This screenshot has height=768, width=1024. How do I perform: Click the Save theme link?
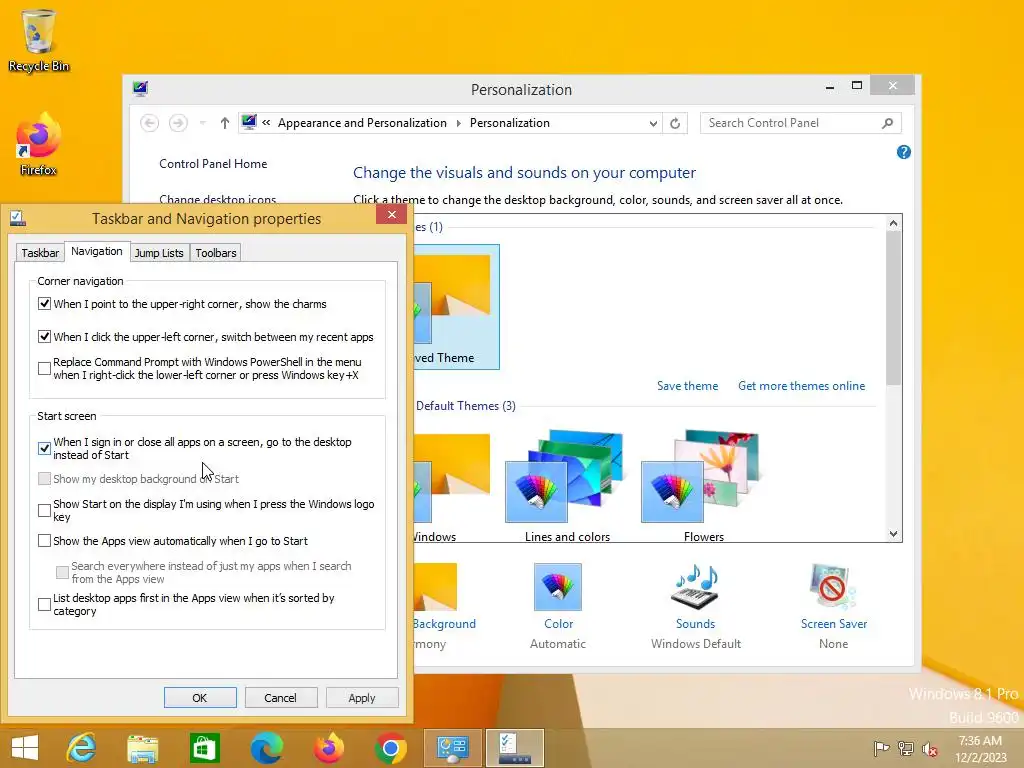(687, 386)
